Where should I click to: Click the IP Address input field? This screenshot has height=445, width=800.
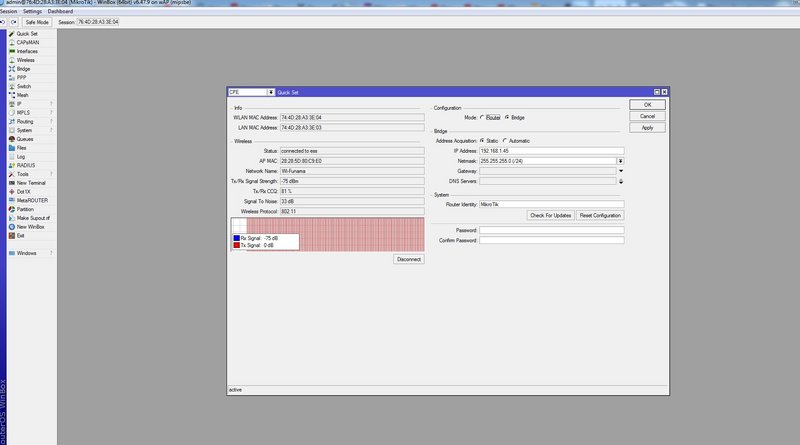(x=552, y=151)
